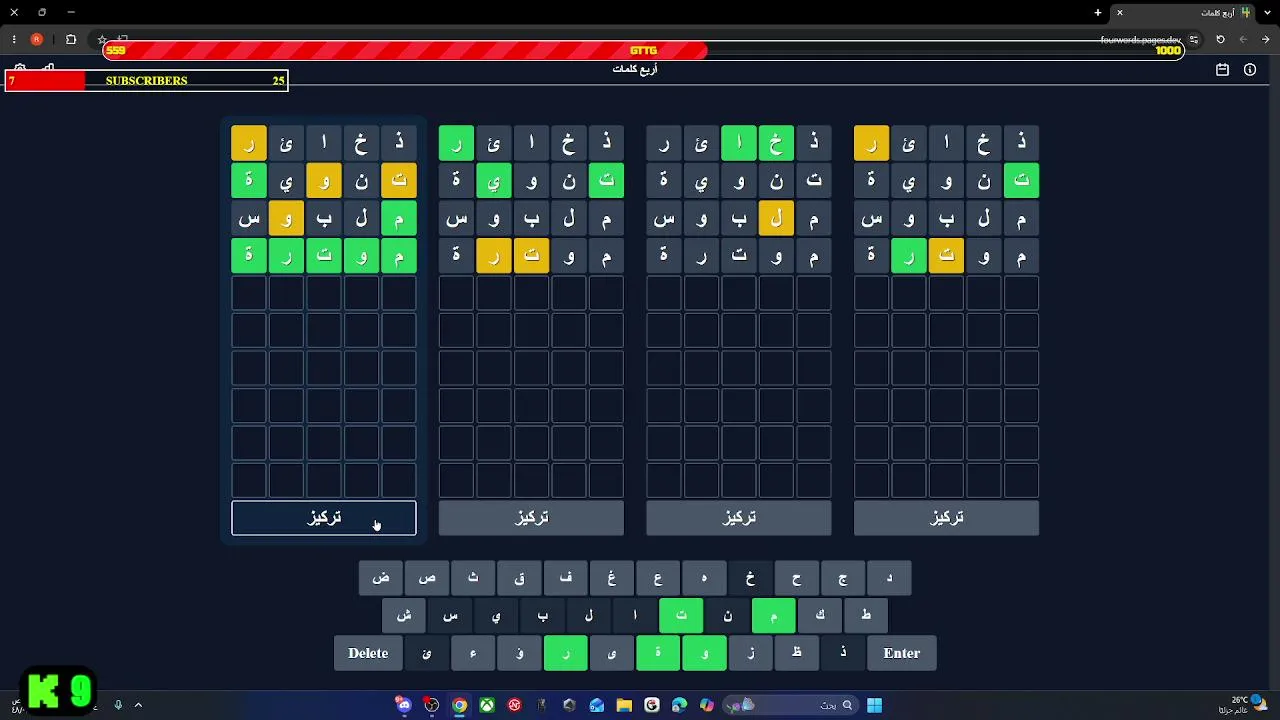This screenshot has height=720, width=1280.
Task: Tap the د key on on-screen keyboard
Action: pos(889,578)
